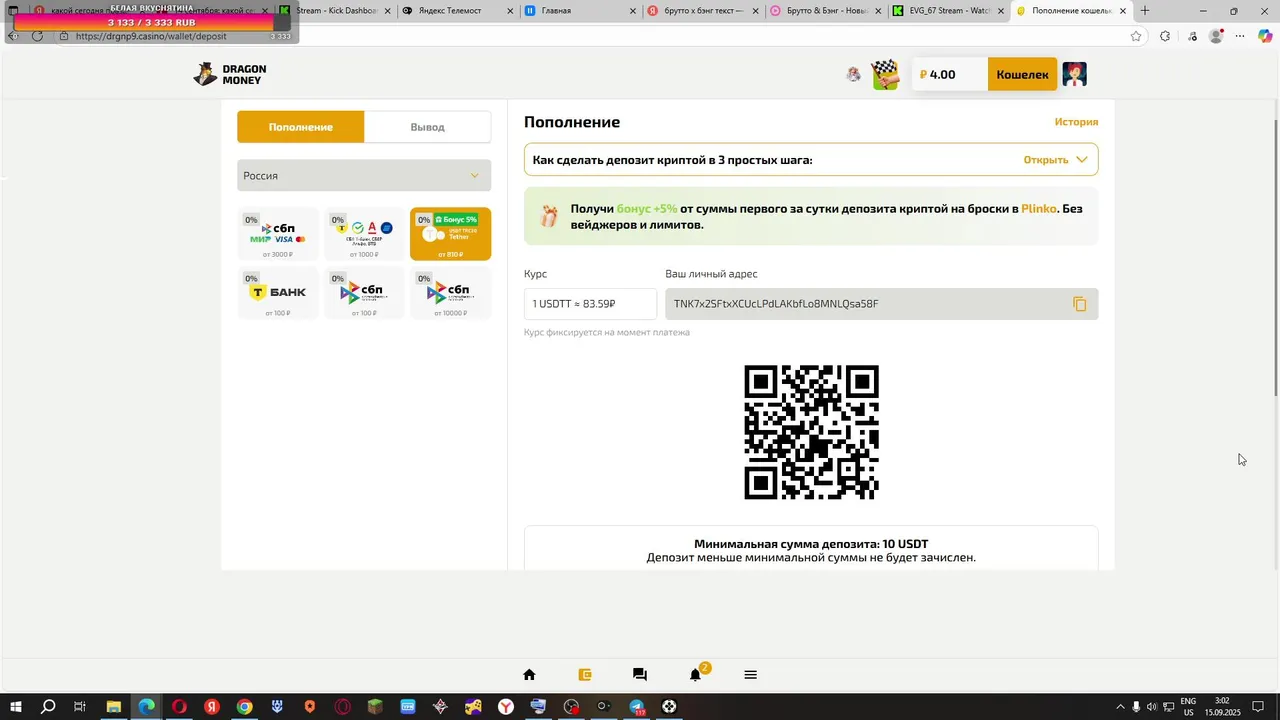Open a new browser tab
1280x720 pixels.
[1145, 11]
